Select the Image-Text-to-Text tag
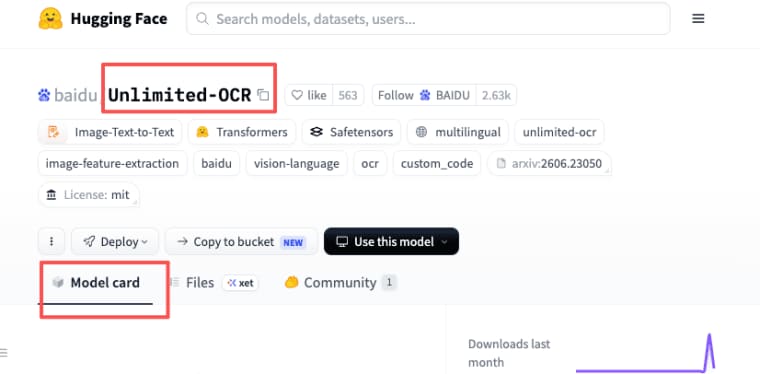The width and height of the screenshot is (760, 374). pyautogui.click(x=110, y=132)
